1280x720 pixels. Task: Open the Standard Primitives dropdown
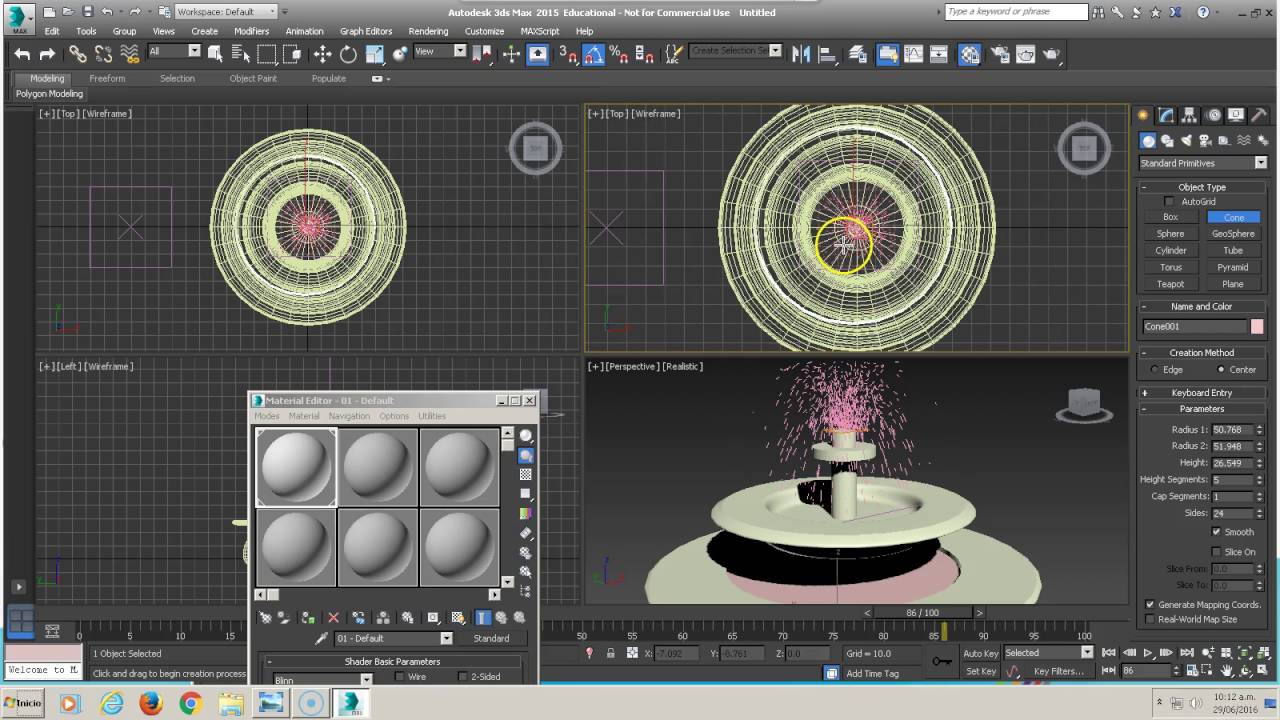tap(1203, 163)
